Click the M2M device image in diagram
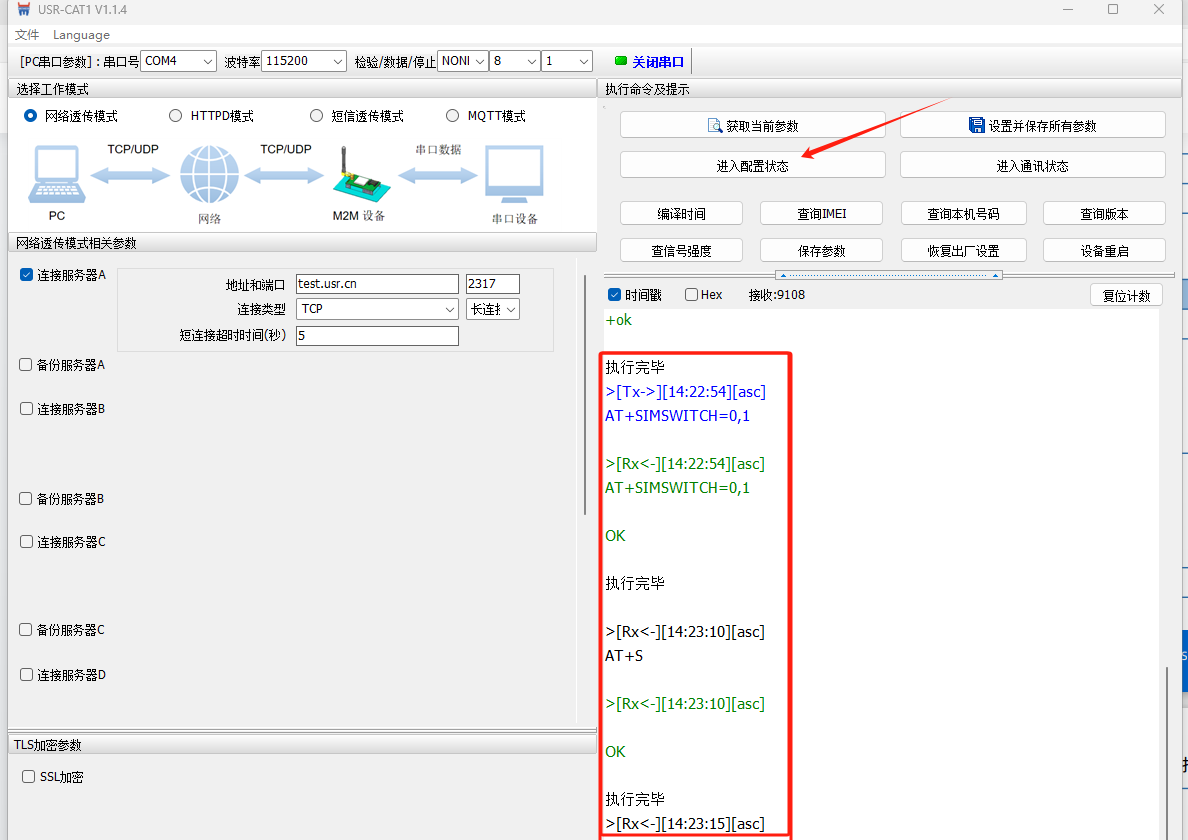This screenshot has height=840, width=1188. tap(358, 176)
